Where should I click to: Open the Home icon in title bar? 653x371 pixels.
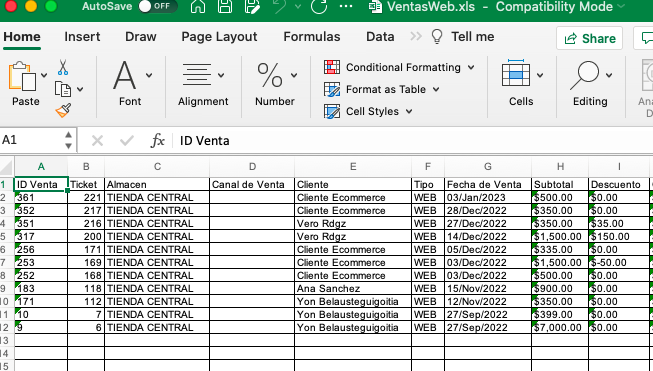(x=198, y=6)
